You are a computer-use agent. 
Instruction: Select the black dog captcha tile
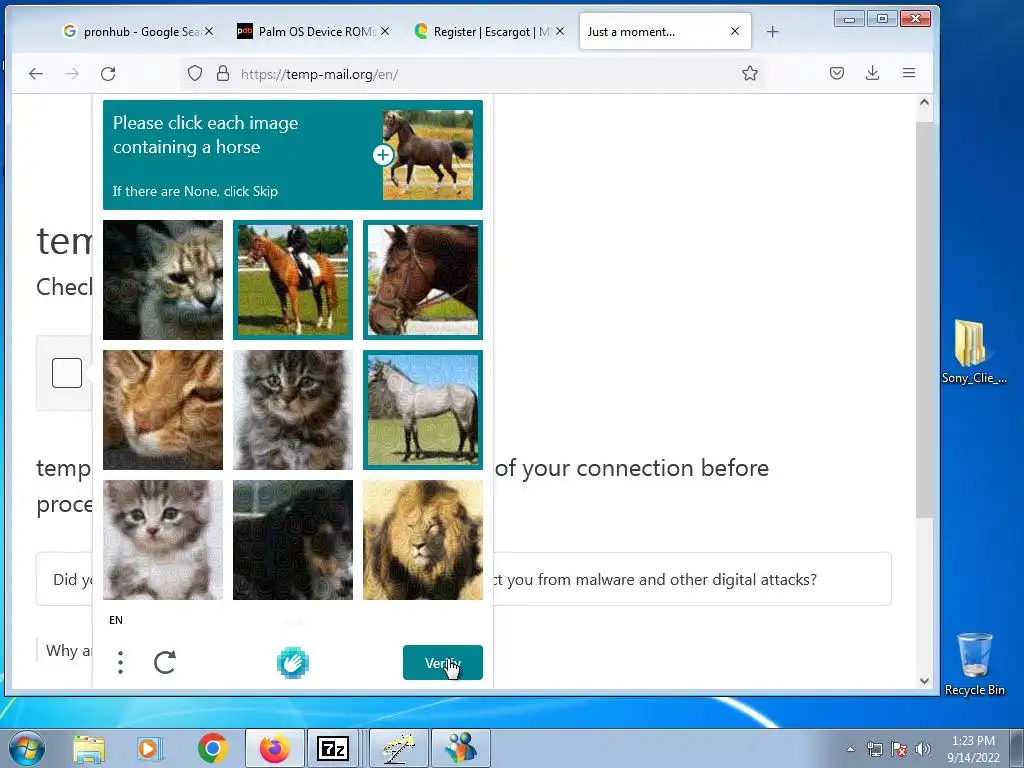293,539
